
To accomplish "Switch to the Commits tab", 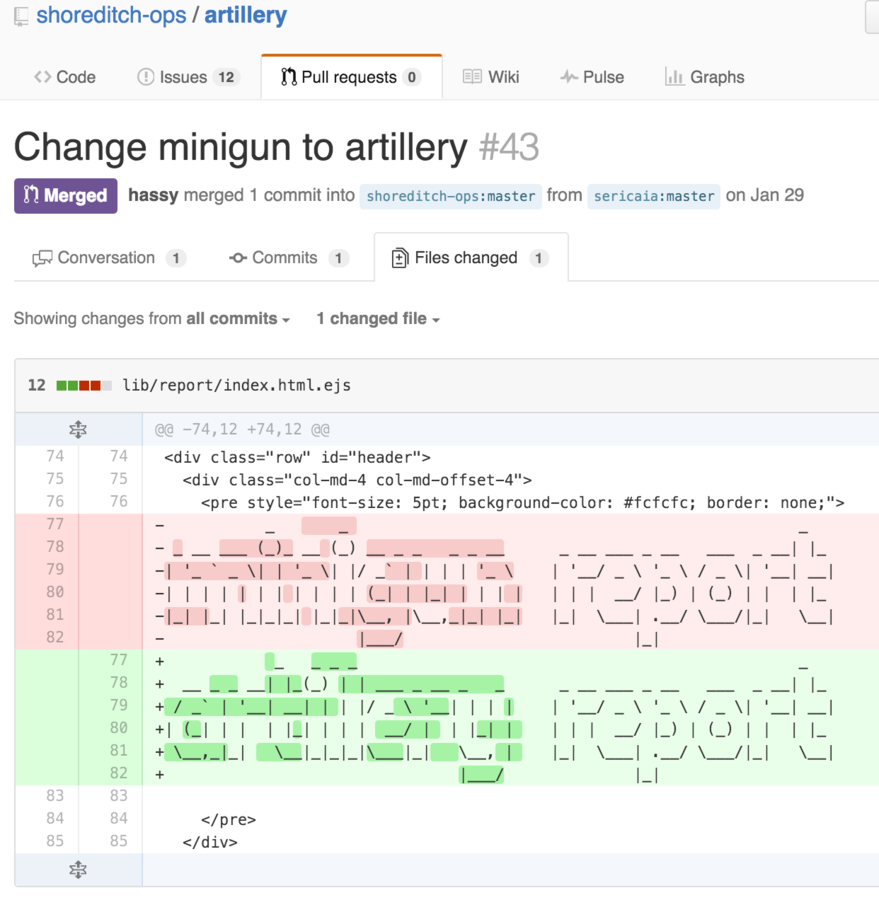I will tap(289, 258).
